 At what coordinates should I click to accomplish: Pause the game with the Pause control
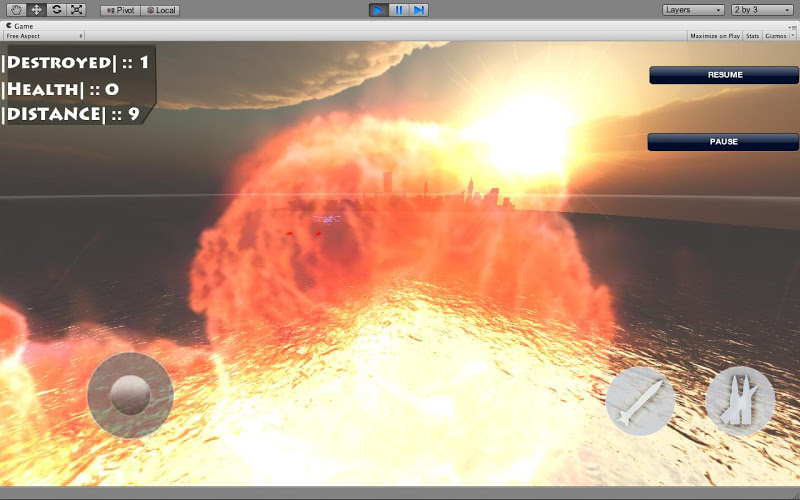(398, 10)
